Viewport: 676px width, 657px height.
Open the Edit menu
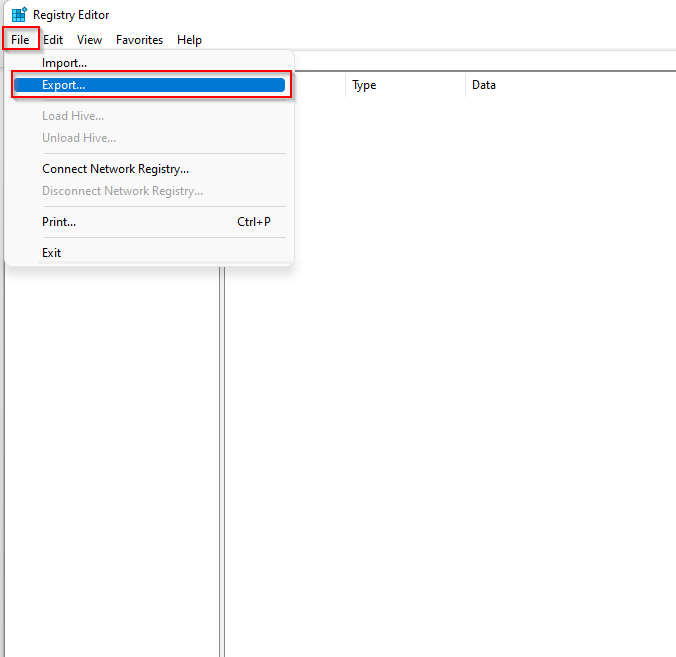[x=53, y=40]
